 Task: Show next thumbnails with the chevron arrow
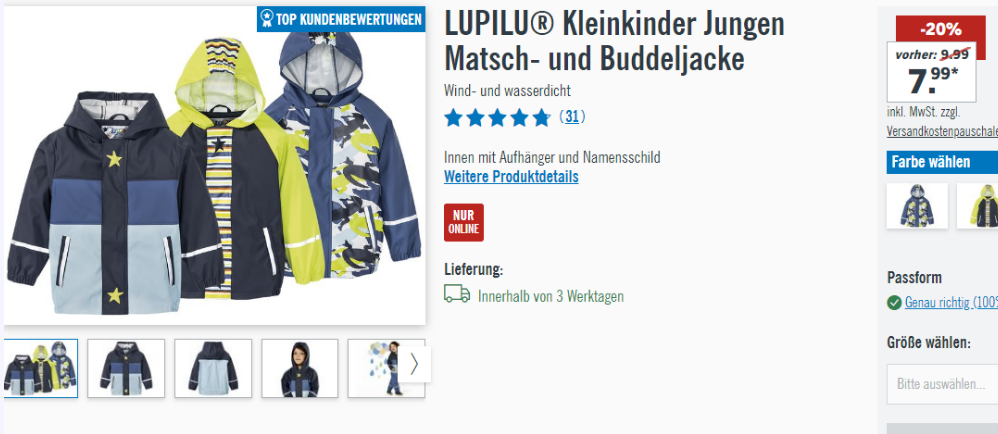414,364
